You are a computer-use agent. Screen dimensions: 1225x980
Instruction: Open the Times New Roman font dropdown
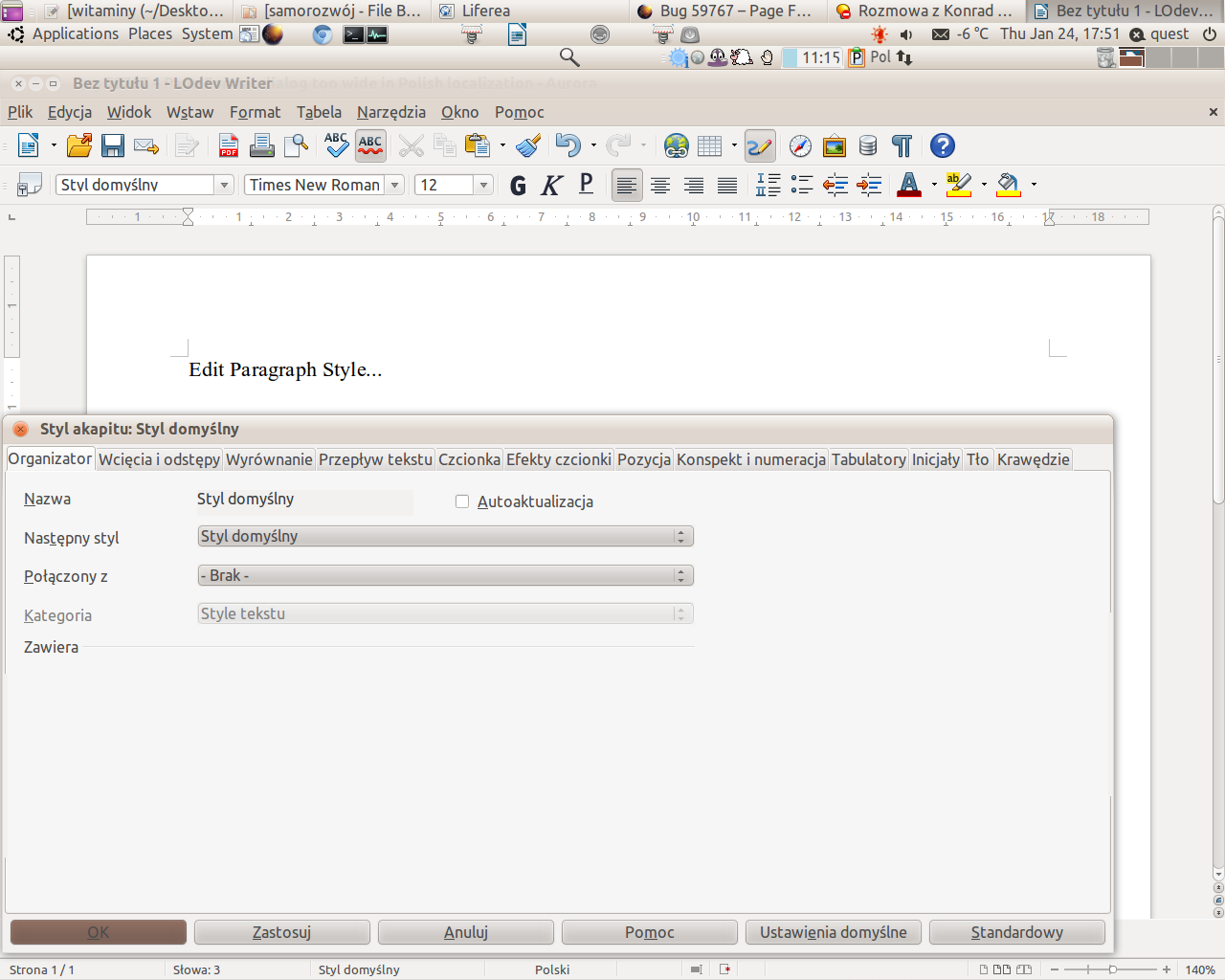394,186
